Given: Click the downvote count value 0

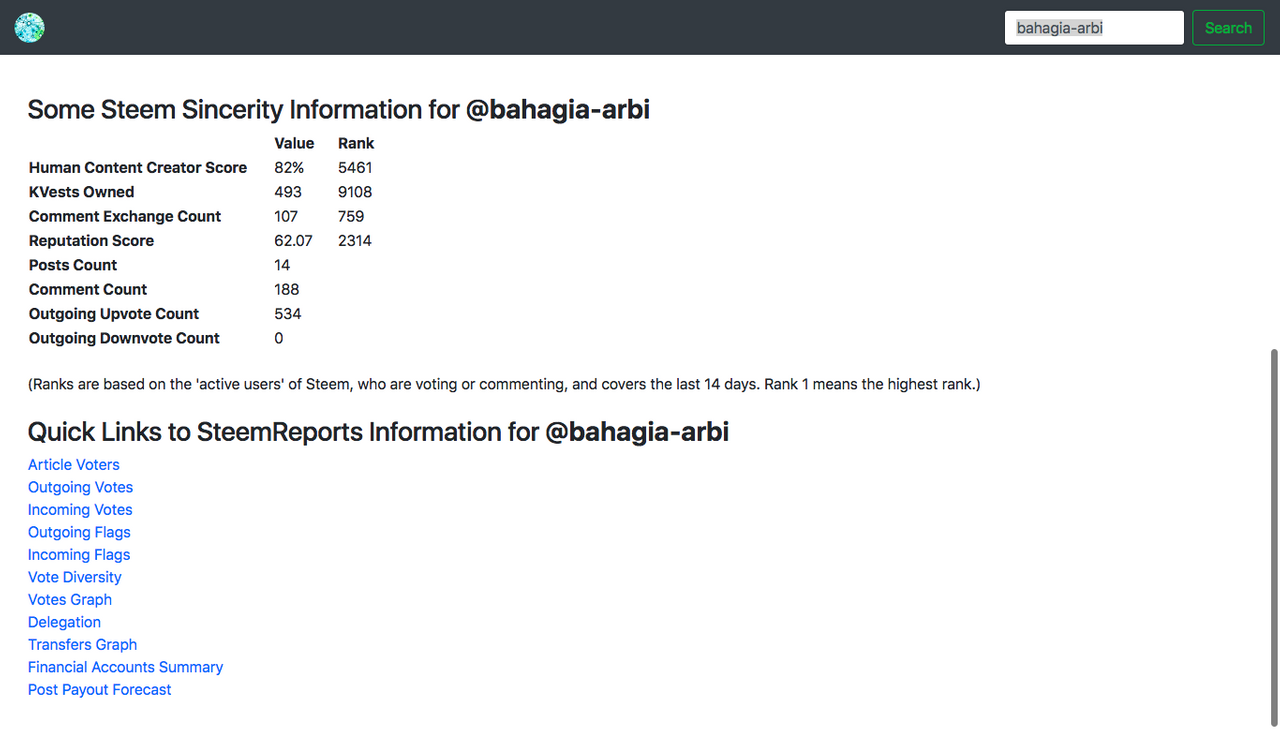Looking at the screenshot, I should (279, 338).
